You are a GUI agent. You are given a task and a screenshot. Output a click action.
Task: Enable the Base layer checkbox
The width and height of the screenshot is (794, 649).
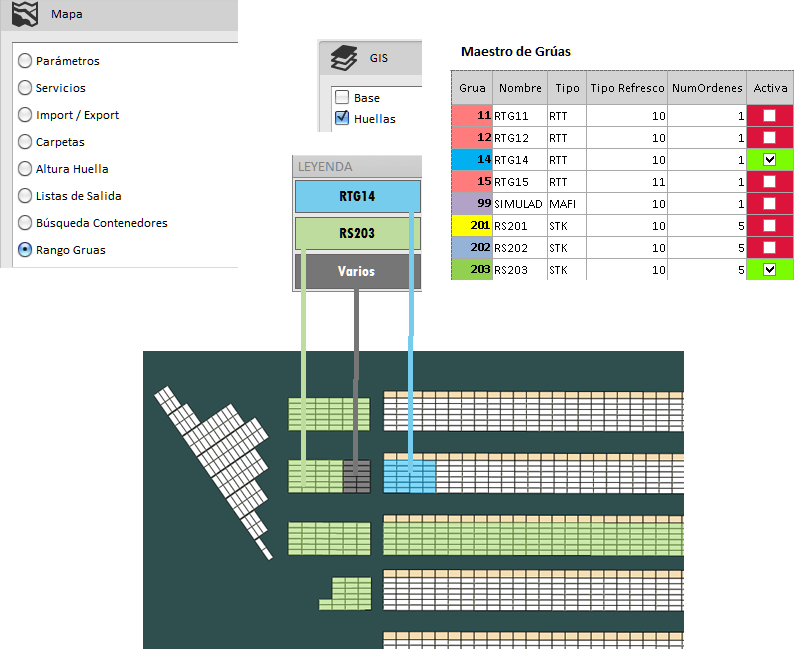tap(342, 98)
